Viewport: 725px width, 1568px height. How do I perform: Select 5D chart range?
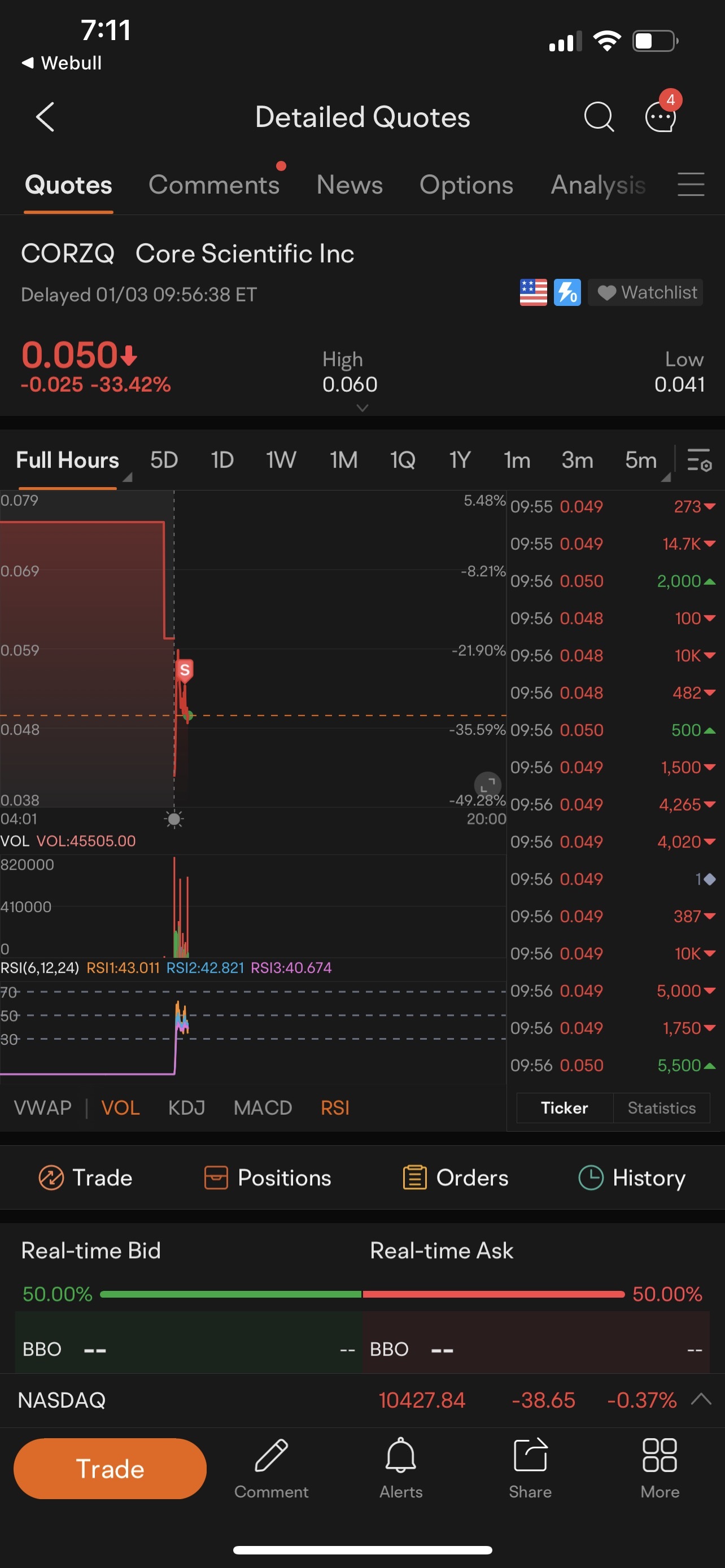(x=164, y=460)
